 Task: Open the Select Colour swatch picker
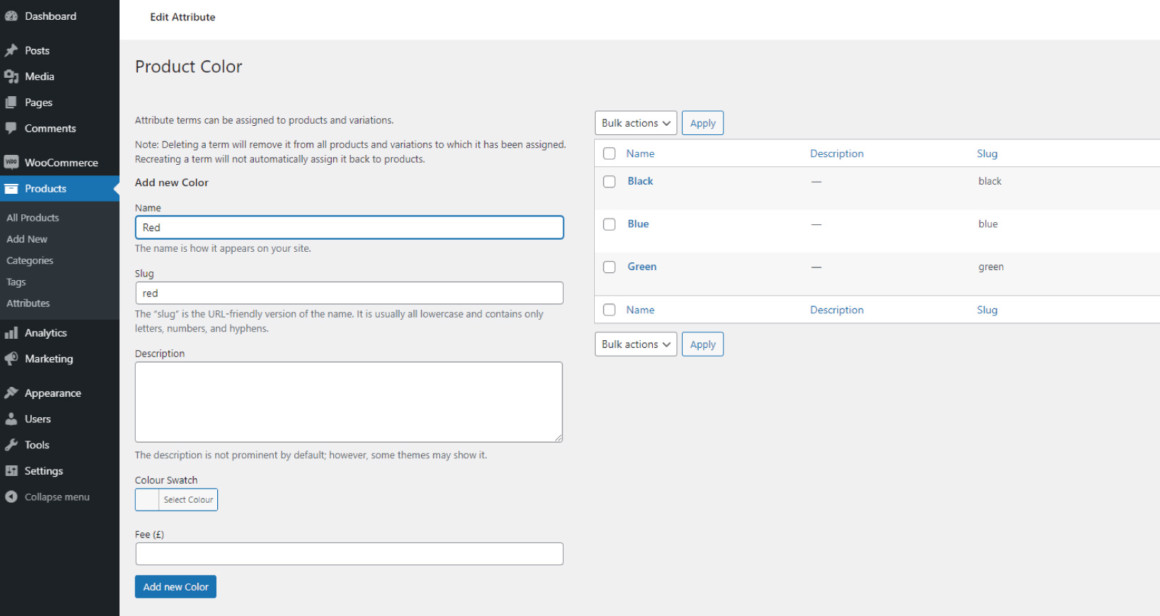176,500
